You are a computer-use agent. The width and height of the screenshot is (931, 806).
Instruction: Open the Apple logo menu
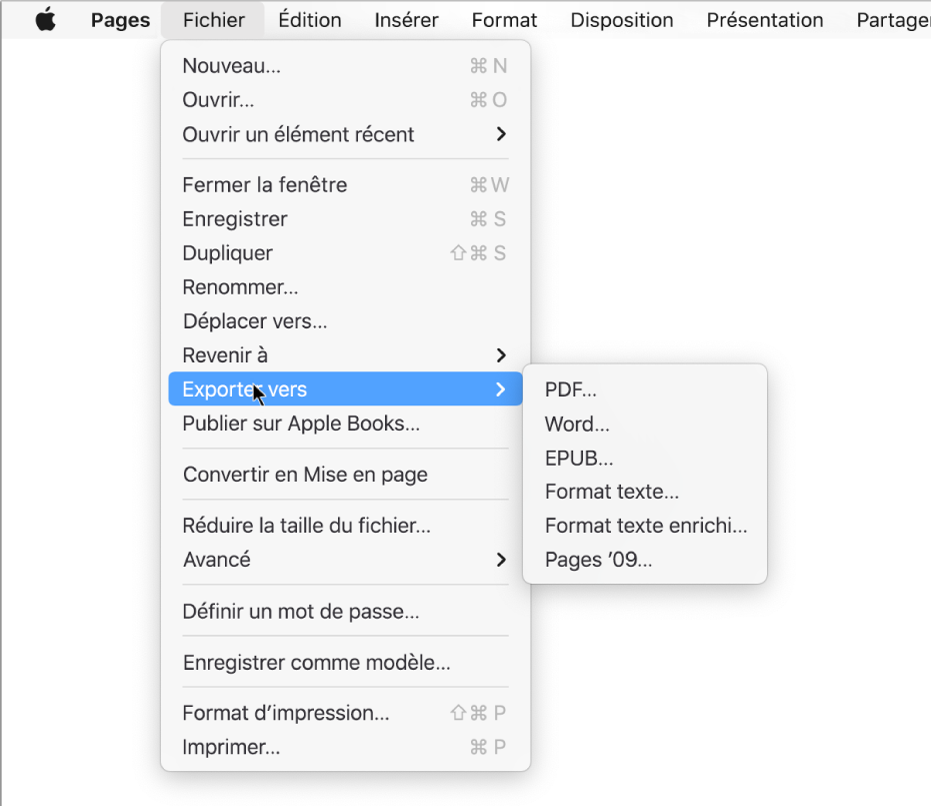46,20
